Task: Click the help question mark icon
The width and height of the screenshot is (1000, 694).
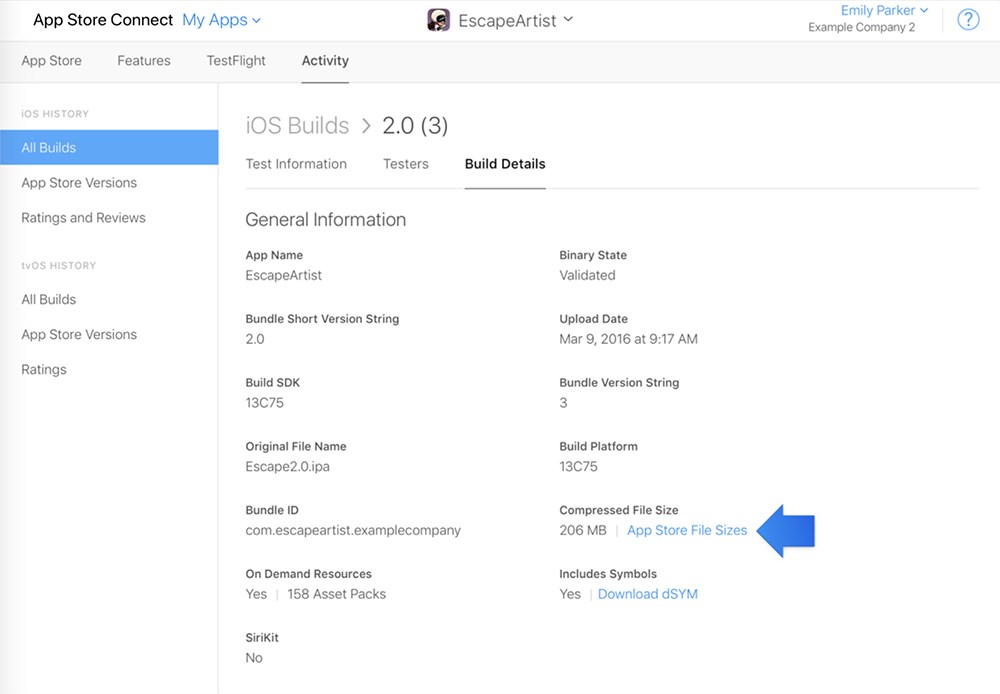Action: (x=968, y=20)
